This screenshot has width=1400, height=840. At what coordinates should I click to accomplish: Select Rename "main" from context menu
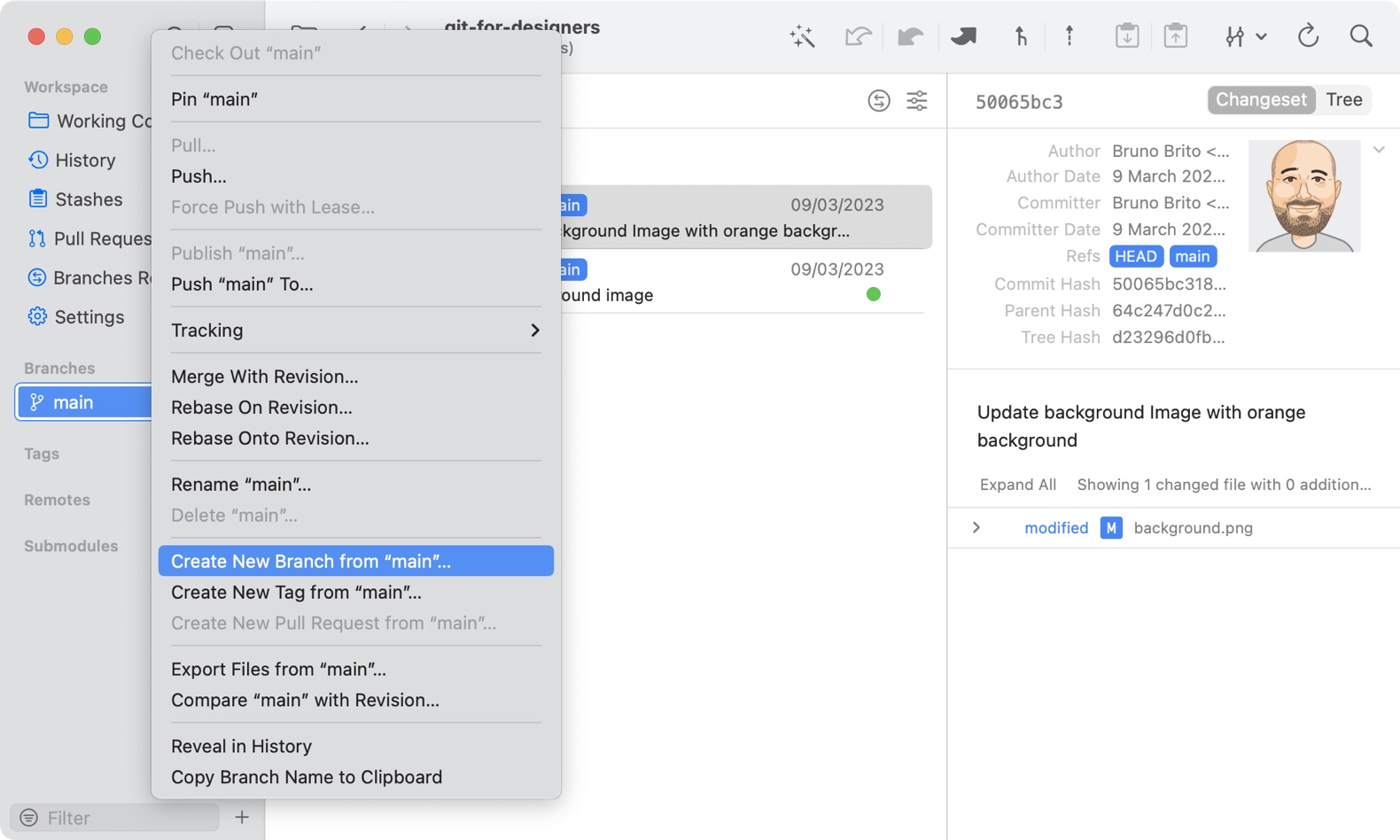pyautogui.click(x=241, y=485)
